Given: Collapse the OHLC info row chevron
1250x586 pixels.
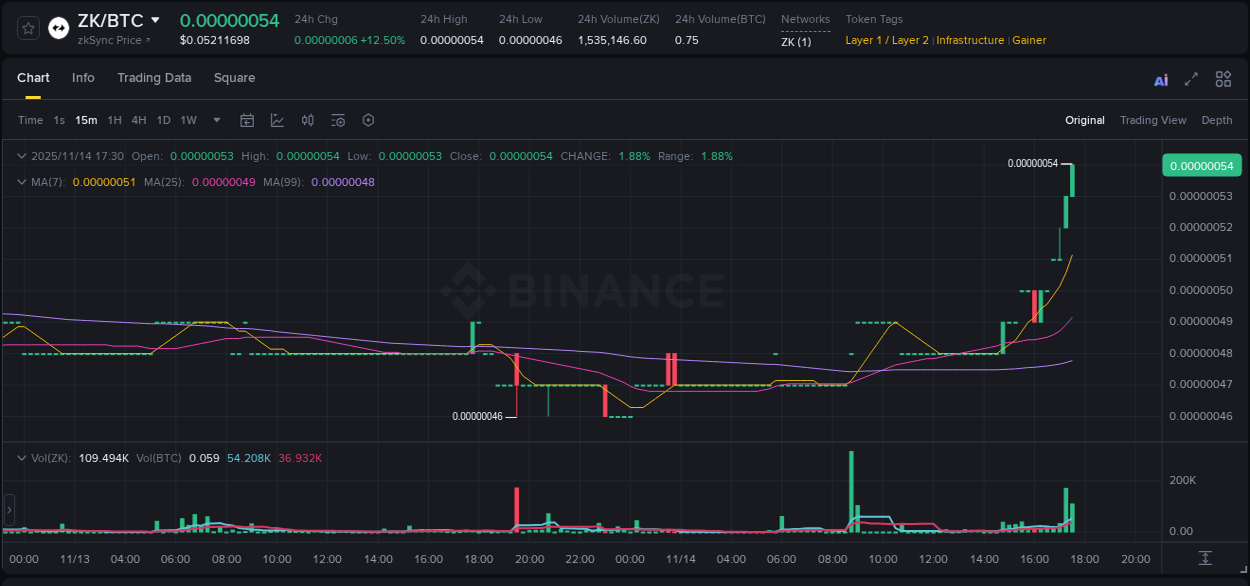Looking at the screenshot, I should [x=21, y=156].
